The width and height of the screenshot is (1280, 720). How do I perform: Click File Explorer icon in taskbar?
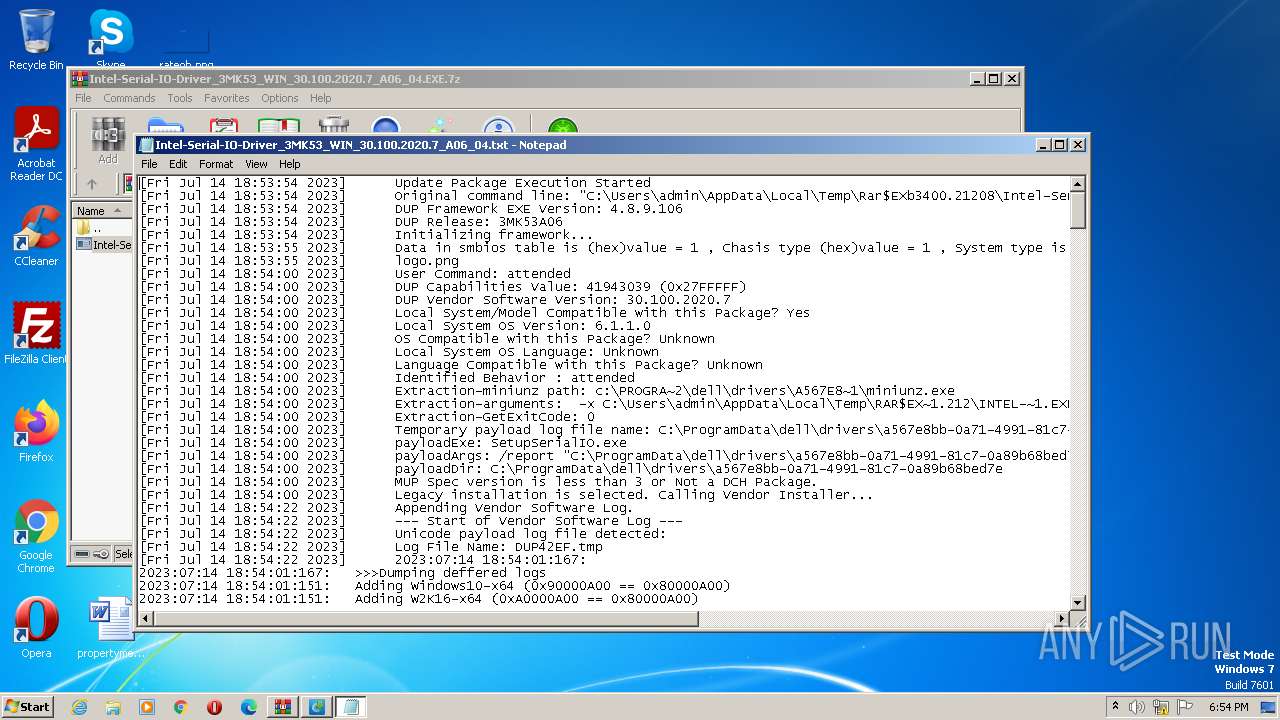(113, 707)
